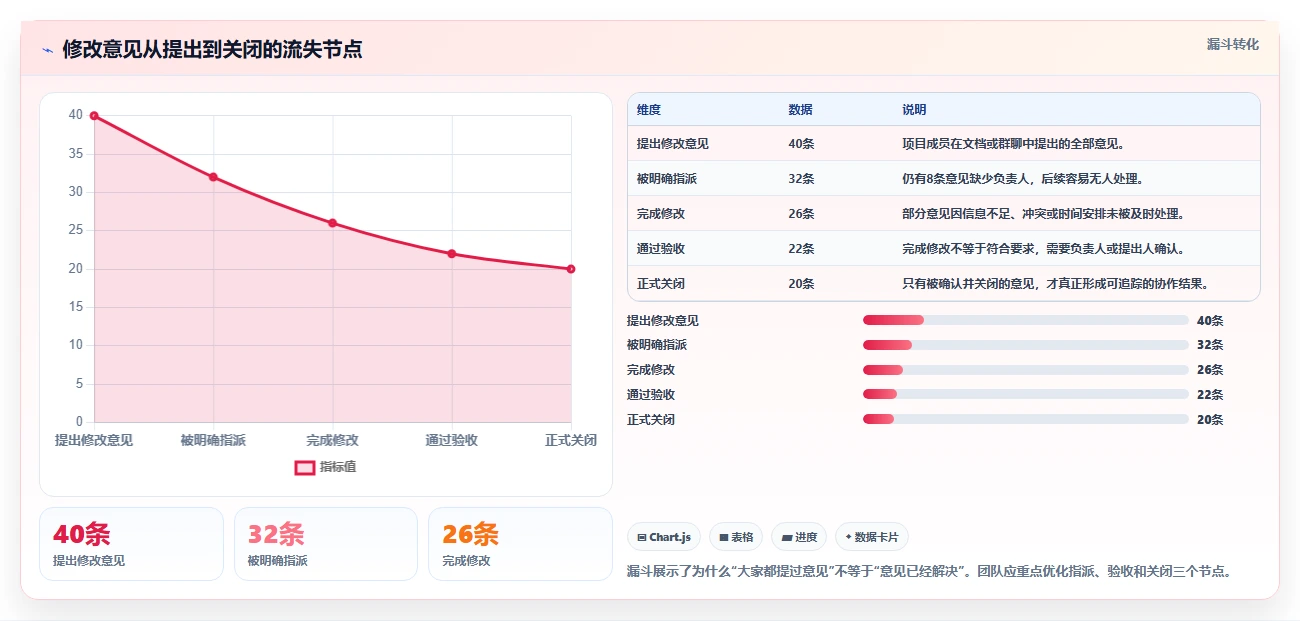Click the 数据卡片 tag
This screenshot has height=621, width=1300.
[x=872, y=537]
